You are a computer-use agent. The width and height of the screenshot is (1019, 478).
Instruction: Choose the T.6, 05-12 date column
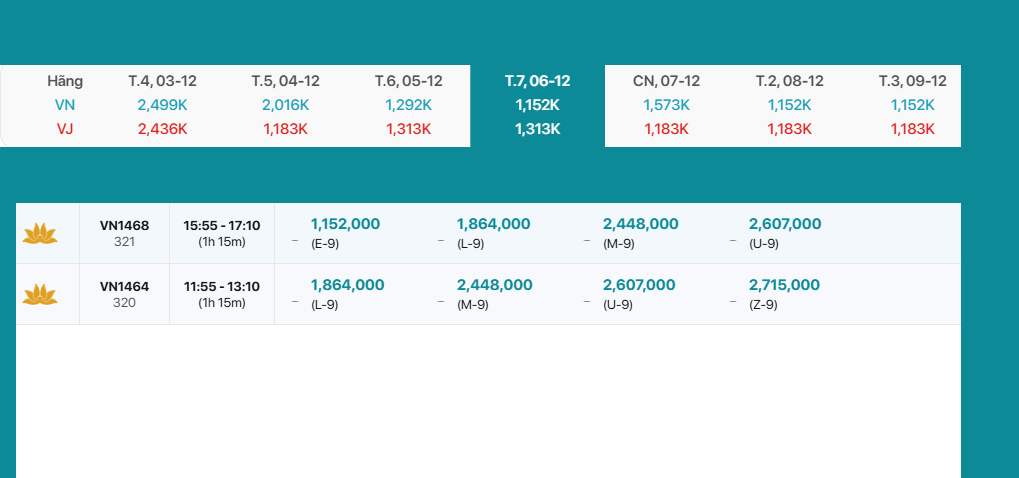(x=408, y=81)
